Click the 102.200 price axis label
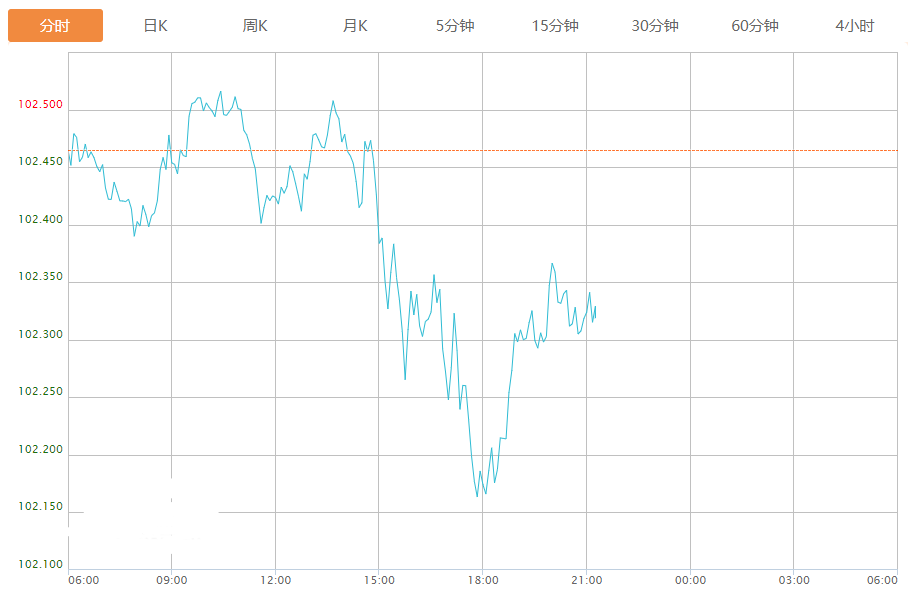Screen dimensions: 911x594 40,450
